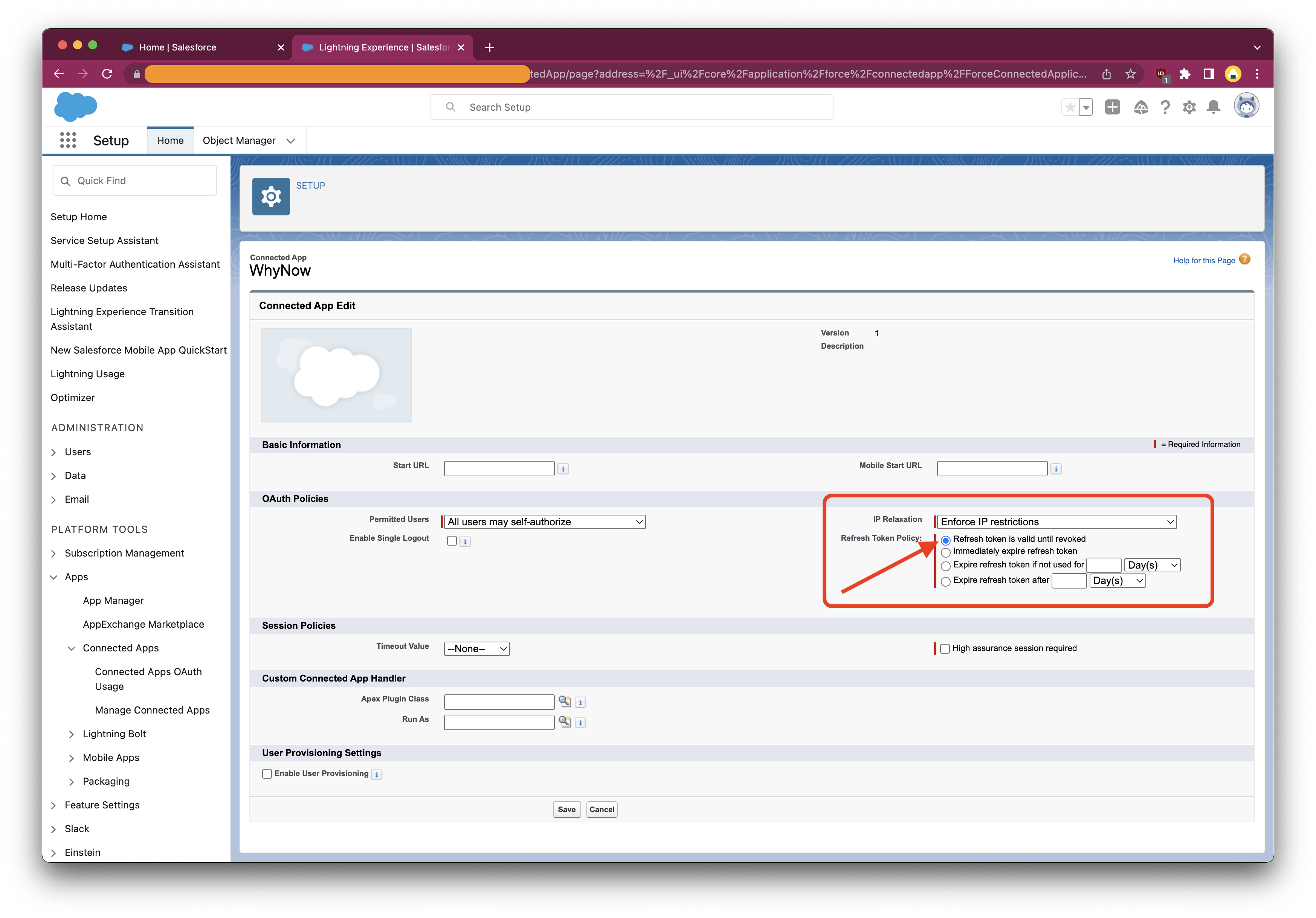Bookmark this page with the star icon
Viewport: 1316px width, 918px height.
[1130, 74]
